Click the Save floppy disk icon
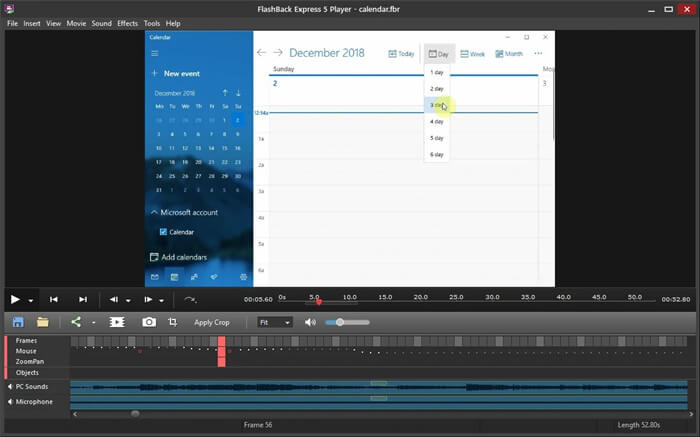The width and height of the screenshot is (700, 437). click(x=18, y=322)
